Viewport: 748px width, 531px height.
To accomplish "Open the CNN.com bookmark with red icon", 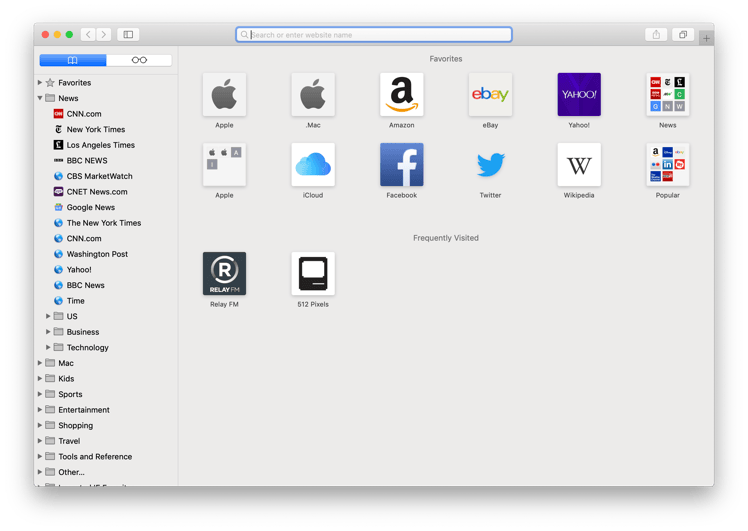I will pyautogui.click(x=78, y=114).
